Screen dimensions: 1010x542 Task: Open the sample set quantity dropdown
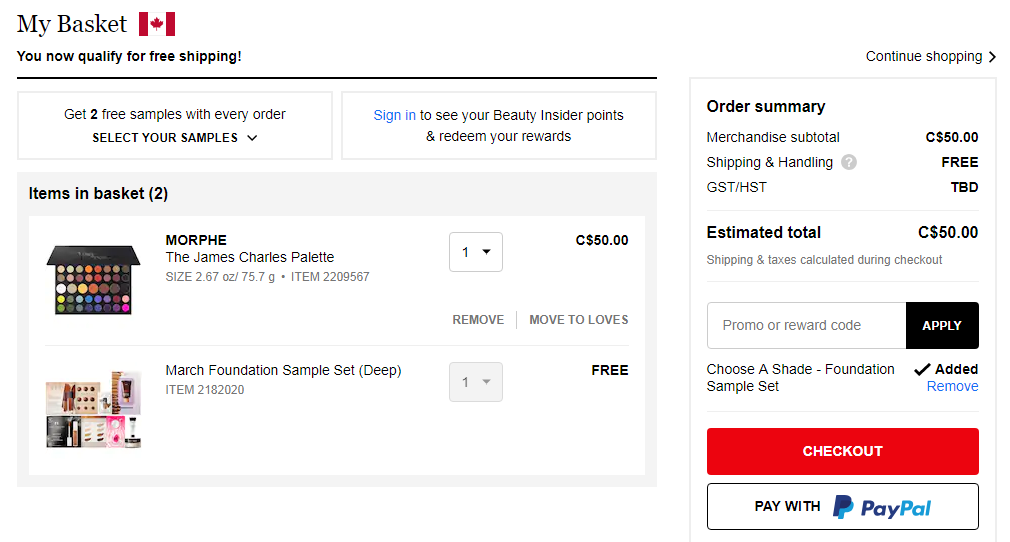pos(476,382)
